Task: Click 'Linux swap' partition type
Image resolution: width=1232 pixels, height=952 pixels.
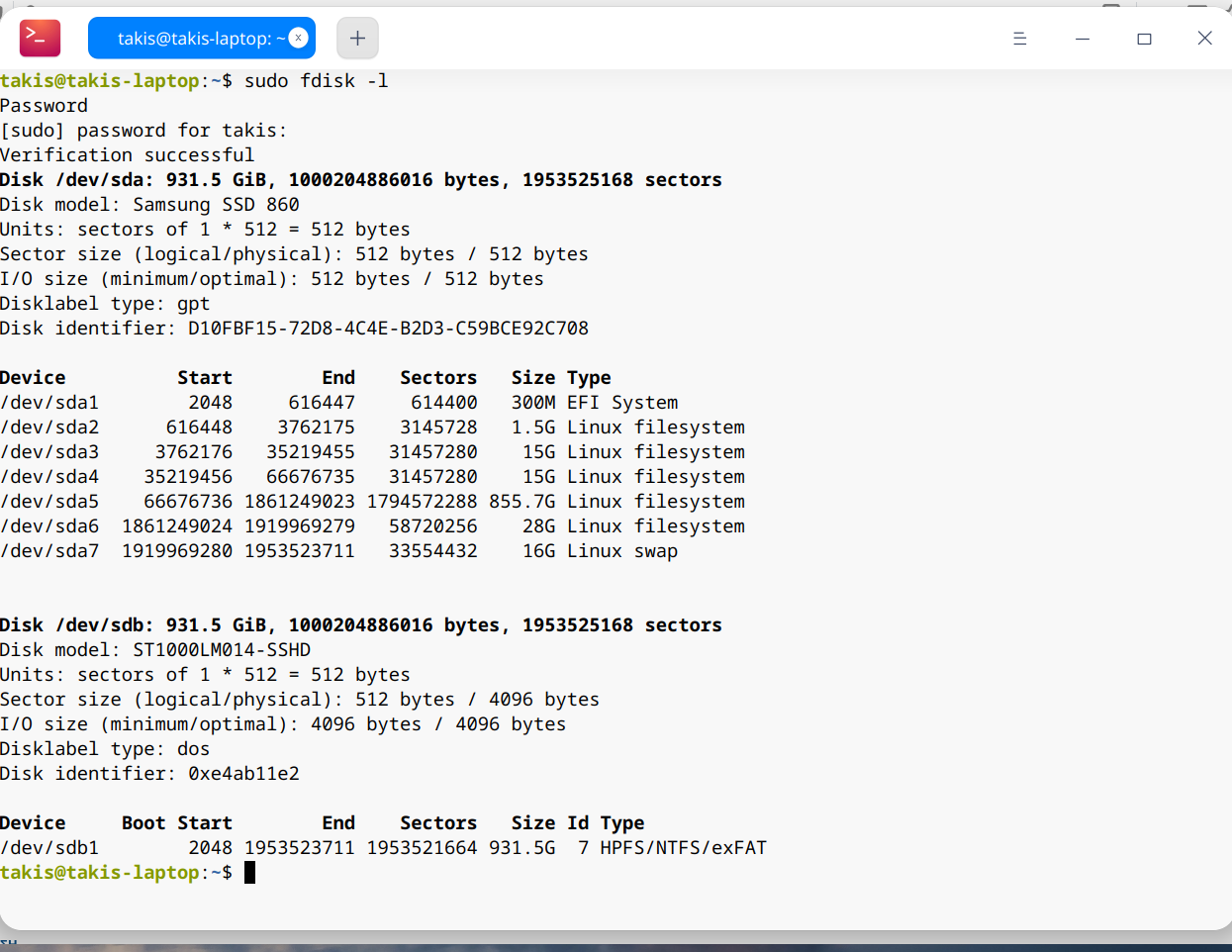Action: click(622, 550)
